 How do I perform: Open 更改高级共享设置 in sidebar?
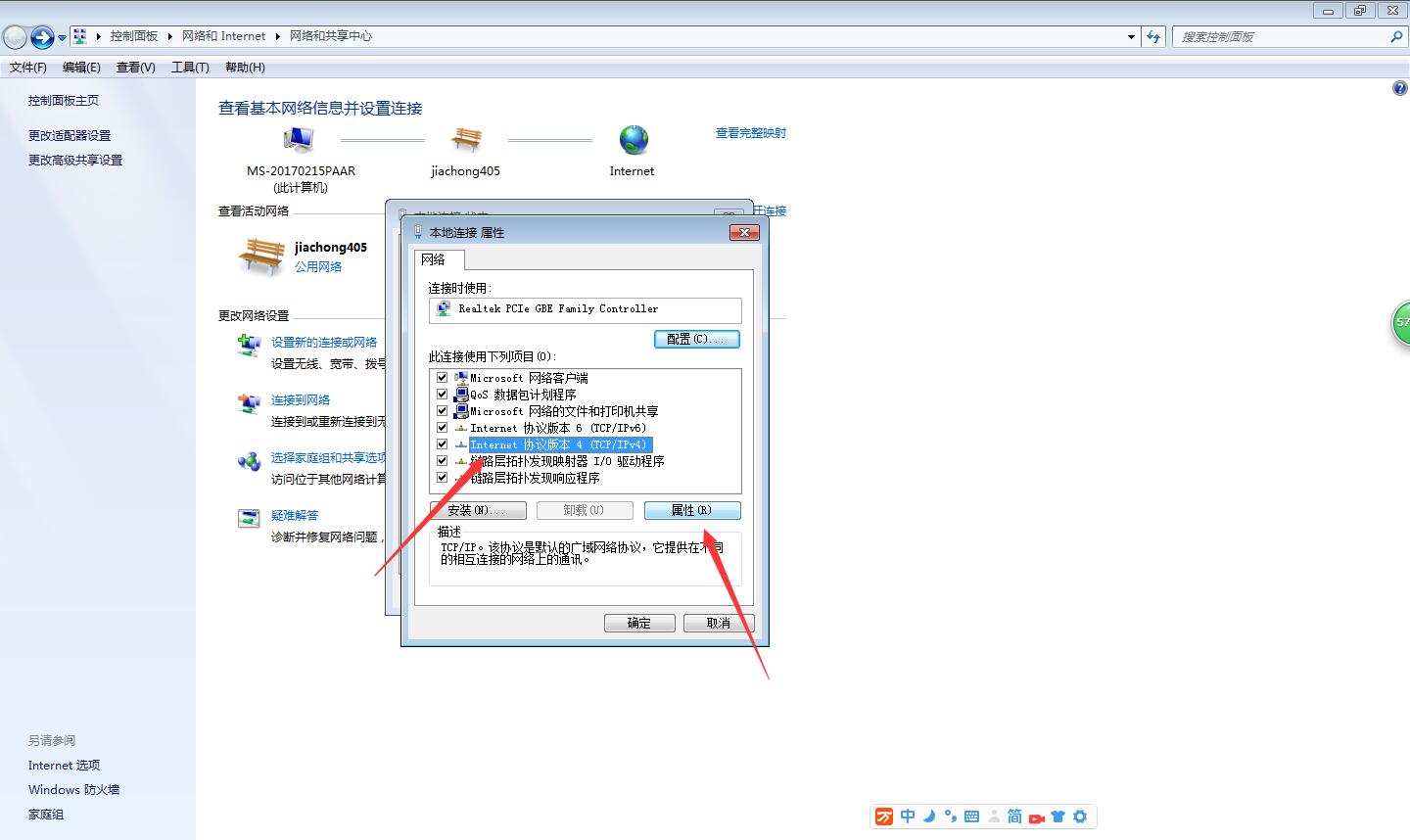point(75,161)
